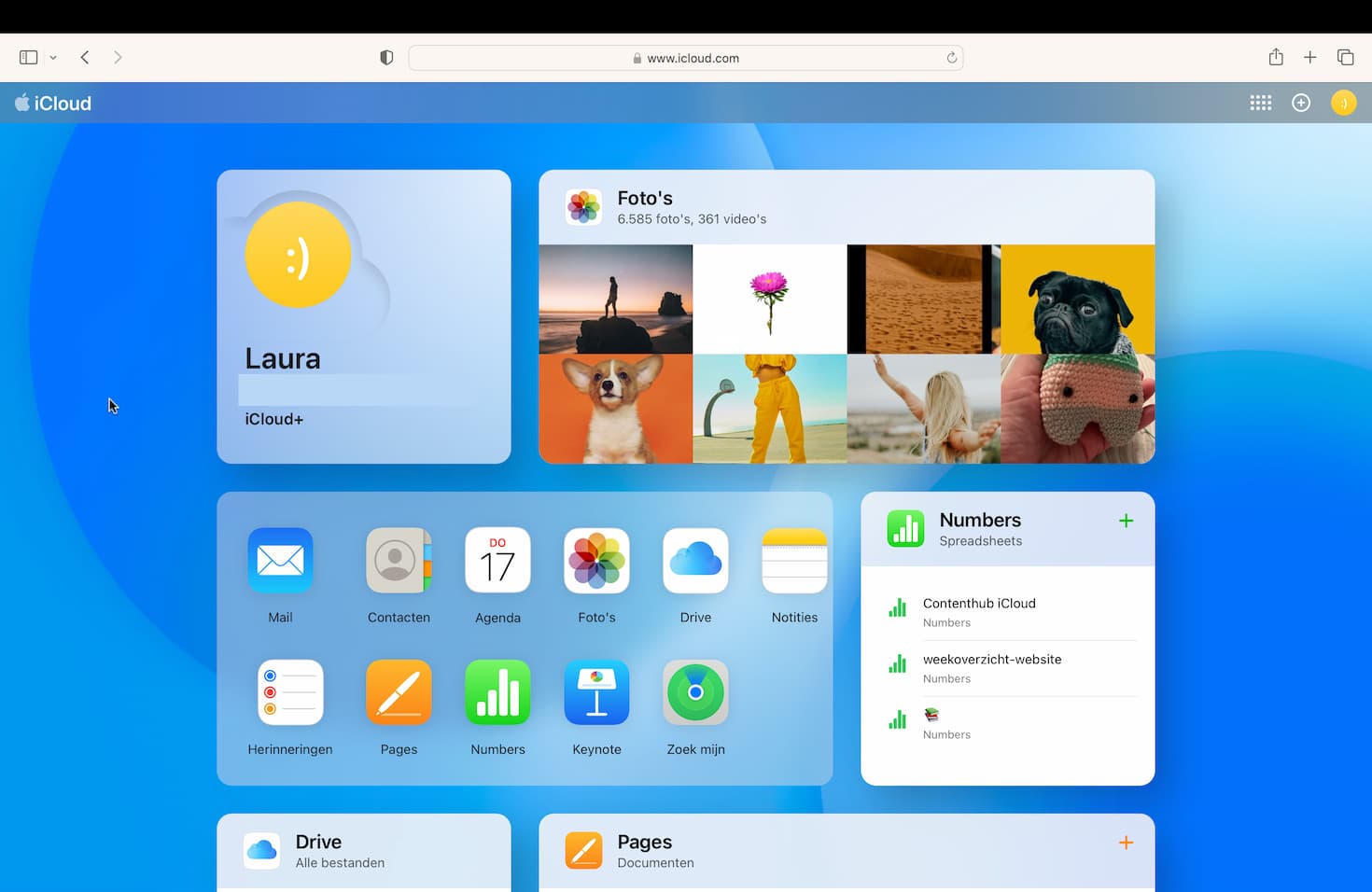This screenshot has height=892, width=1372.
Task: Click the Apple iCloud logo
Action: [52, 103]
